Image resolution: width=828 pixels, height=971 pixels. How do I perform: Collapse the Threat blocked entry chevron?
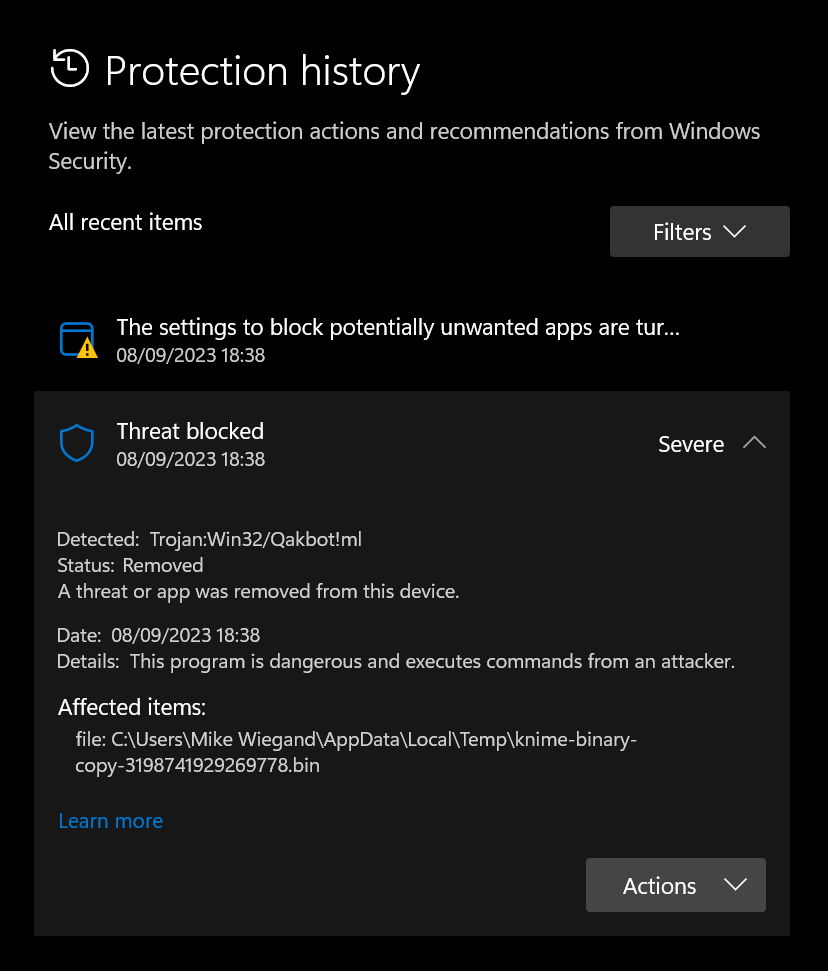[754, 443]
